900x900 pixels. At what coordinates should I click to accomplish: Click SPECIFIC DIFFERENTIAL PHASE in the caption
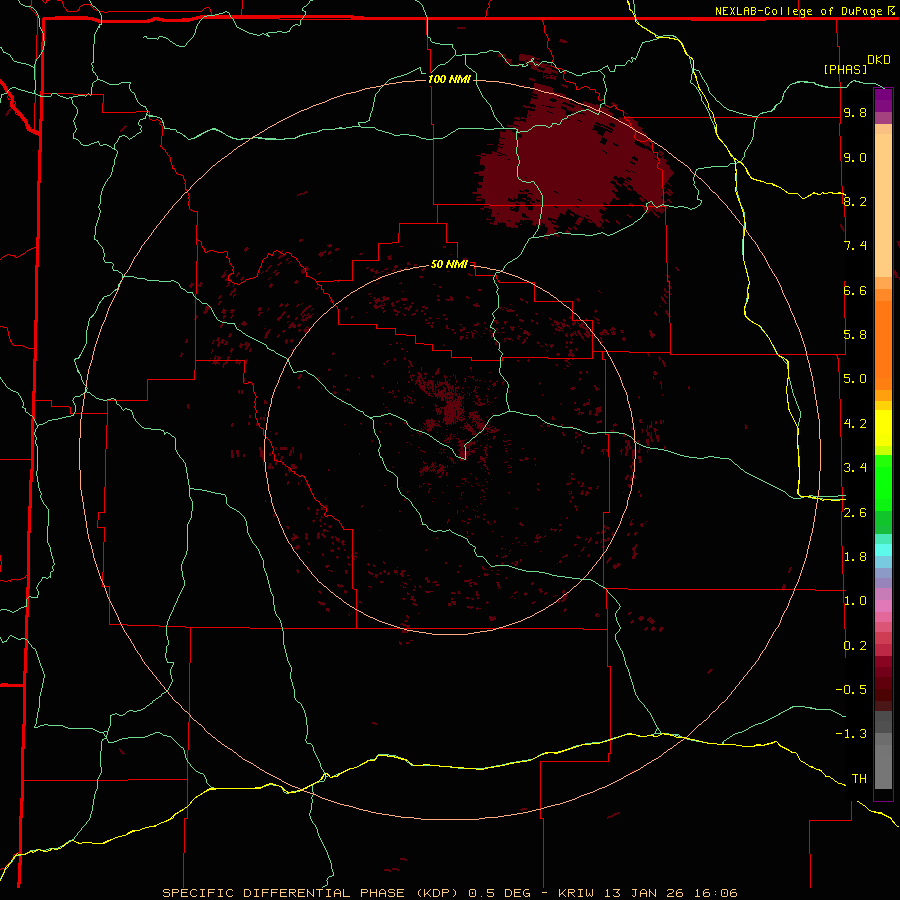pos(285,893)
